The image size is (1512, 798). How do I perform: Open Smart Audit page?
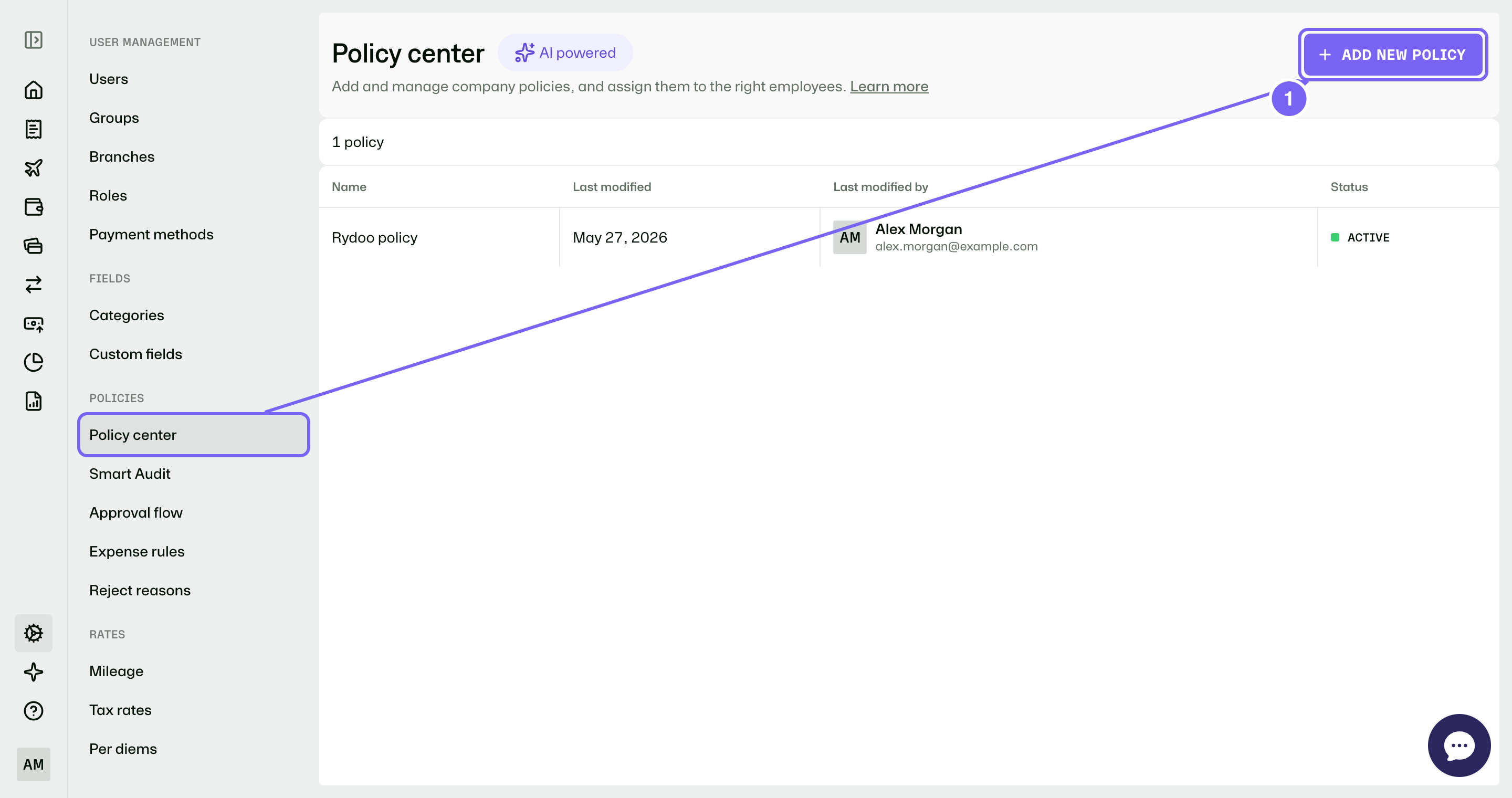130,474
